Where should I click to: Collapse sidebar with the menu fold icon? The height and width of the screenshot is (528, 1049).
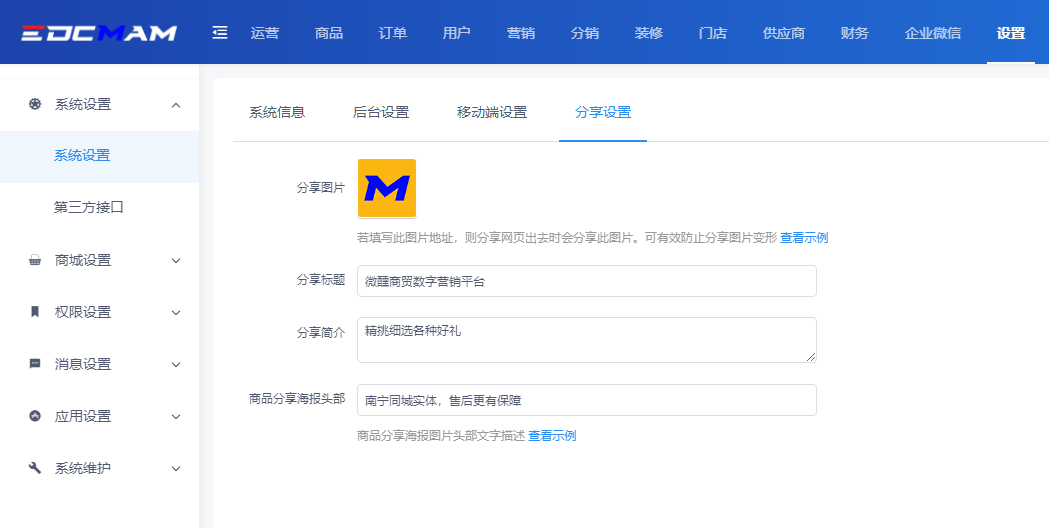click(220, 33)
